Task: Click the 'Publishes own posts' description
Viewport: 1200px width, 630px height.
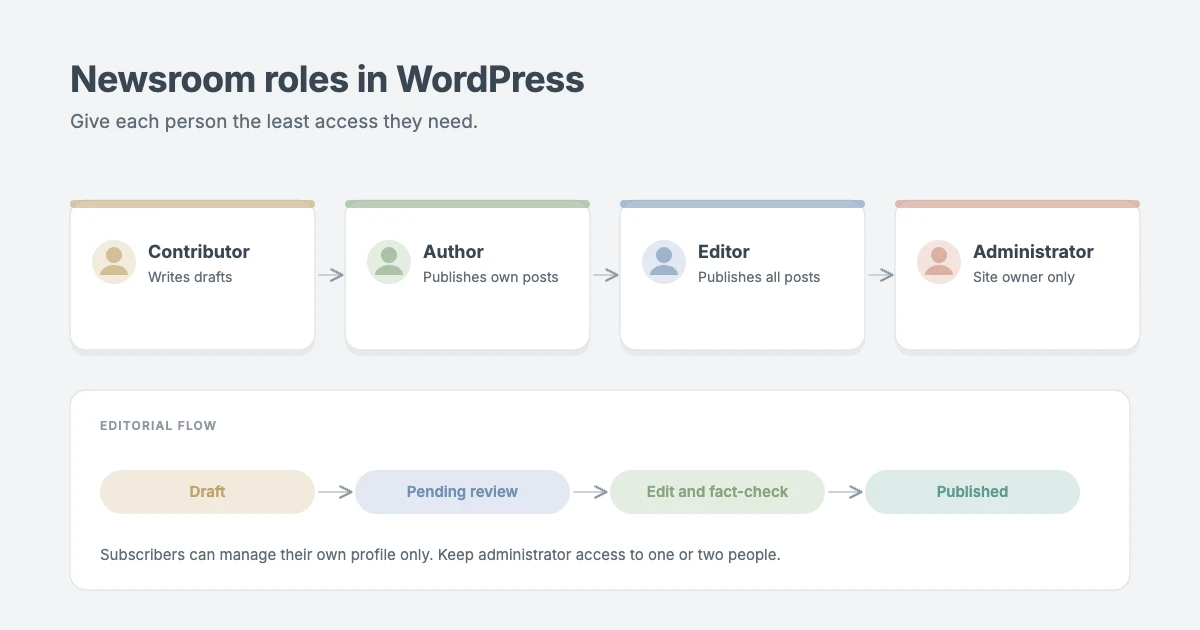Action: pyautogui.click(x=491, y=277)
